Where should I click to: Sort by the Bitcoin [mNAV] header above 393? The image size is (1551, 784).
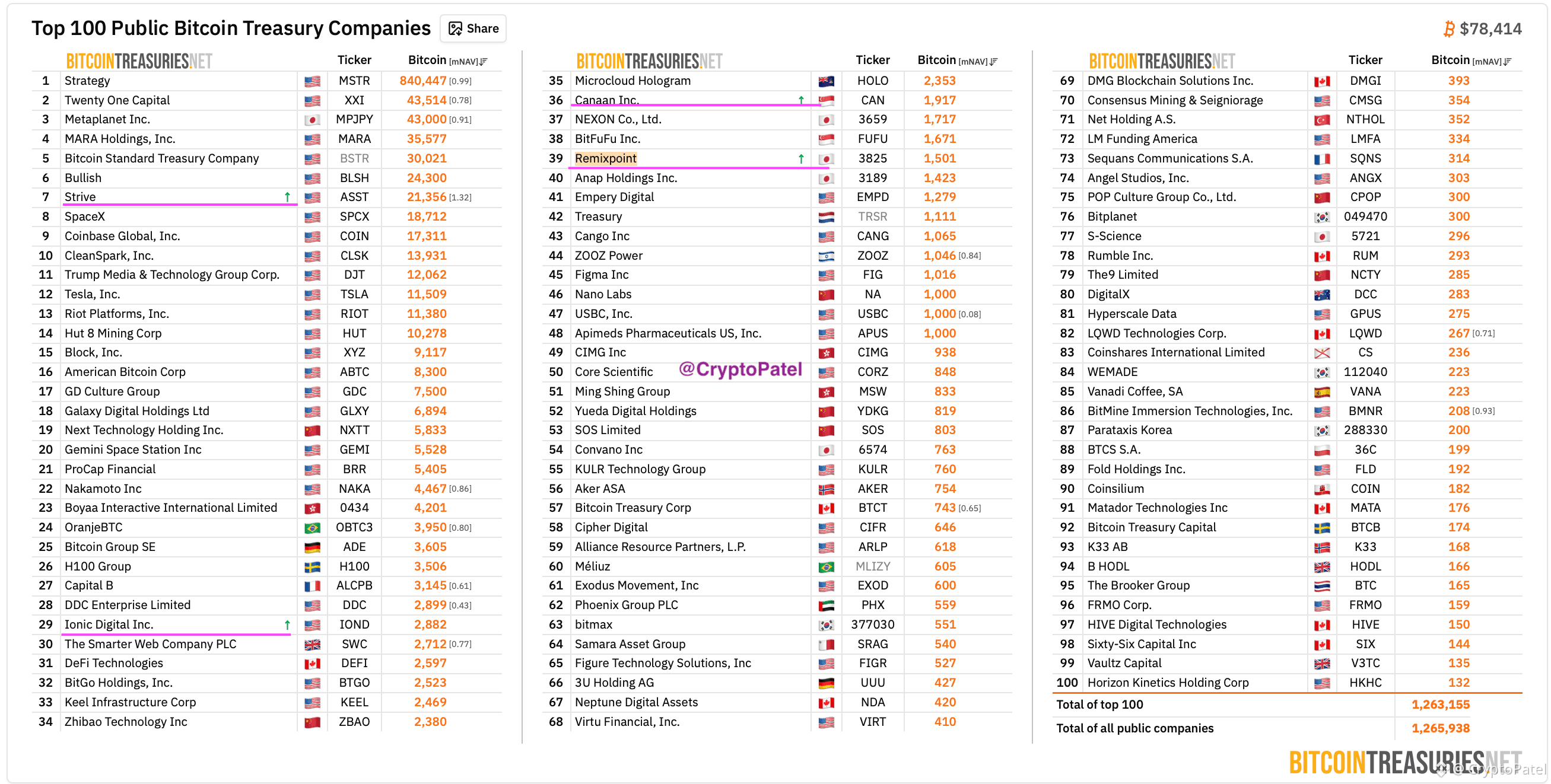click(1471, 60)
